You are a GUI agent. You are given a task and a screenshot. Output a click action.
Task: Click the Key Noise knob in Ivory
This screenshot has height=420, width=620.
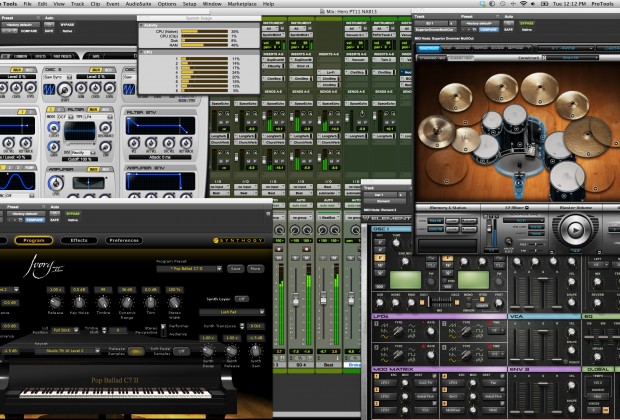point(79,303)
